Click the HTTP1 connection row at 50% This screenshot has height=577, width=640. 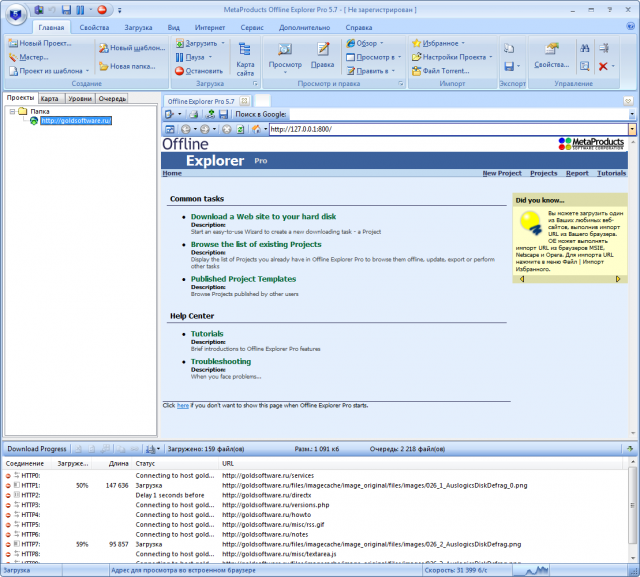tap(314, 486)
